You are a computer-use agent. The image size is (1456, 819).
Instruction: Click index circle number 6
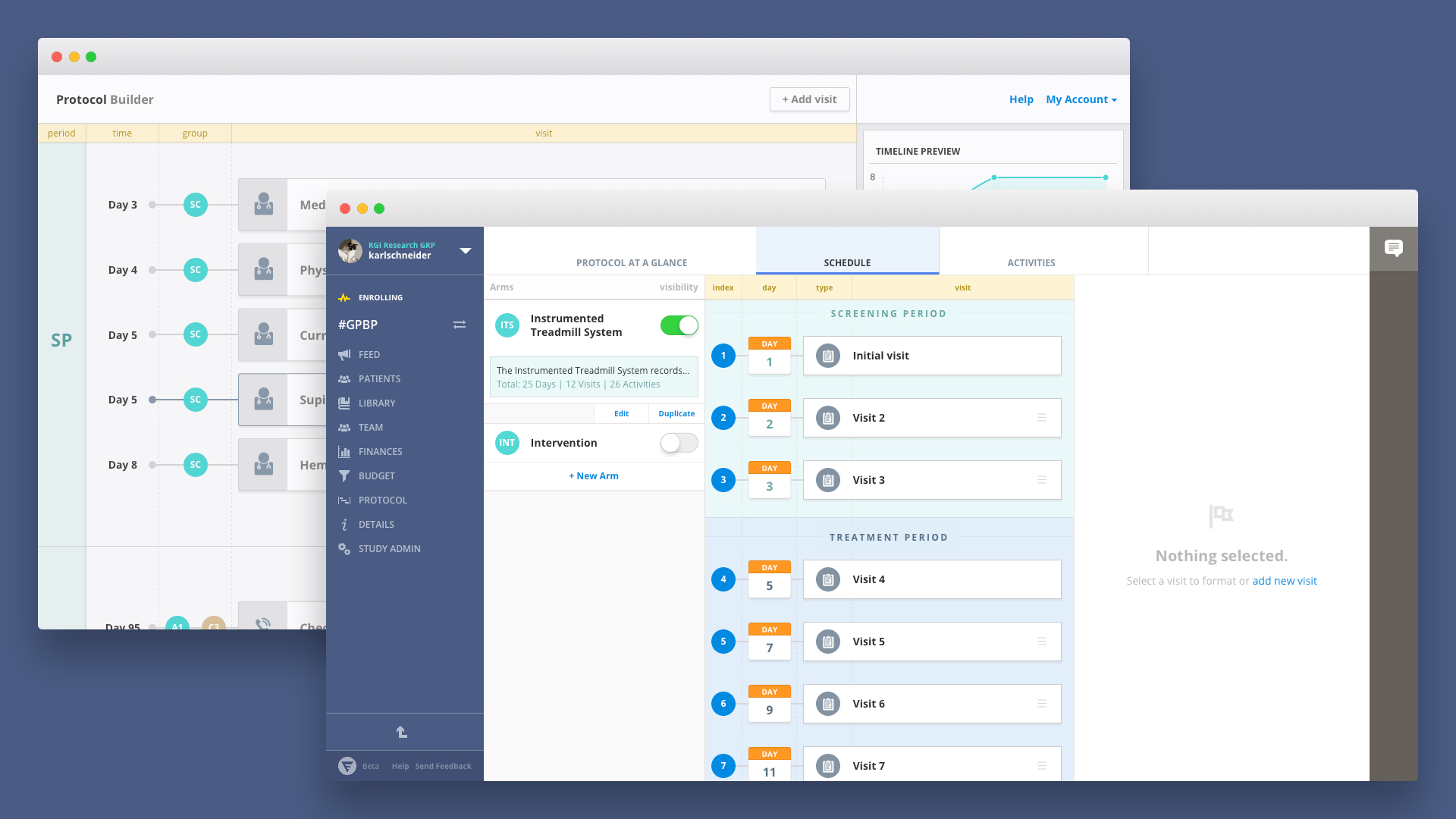(723, 704)
